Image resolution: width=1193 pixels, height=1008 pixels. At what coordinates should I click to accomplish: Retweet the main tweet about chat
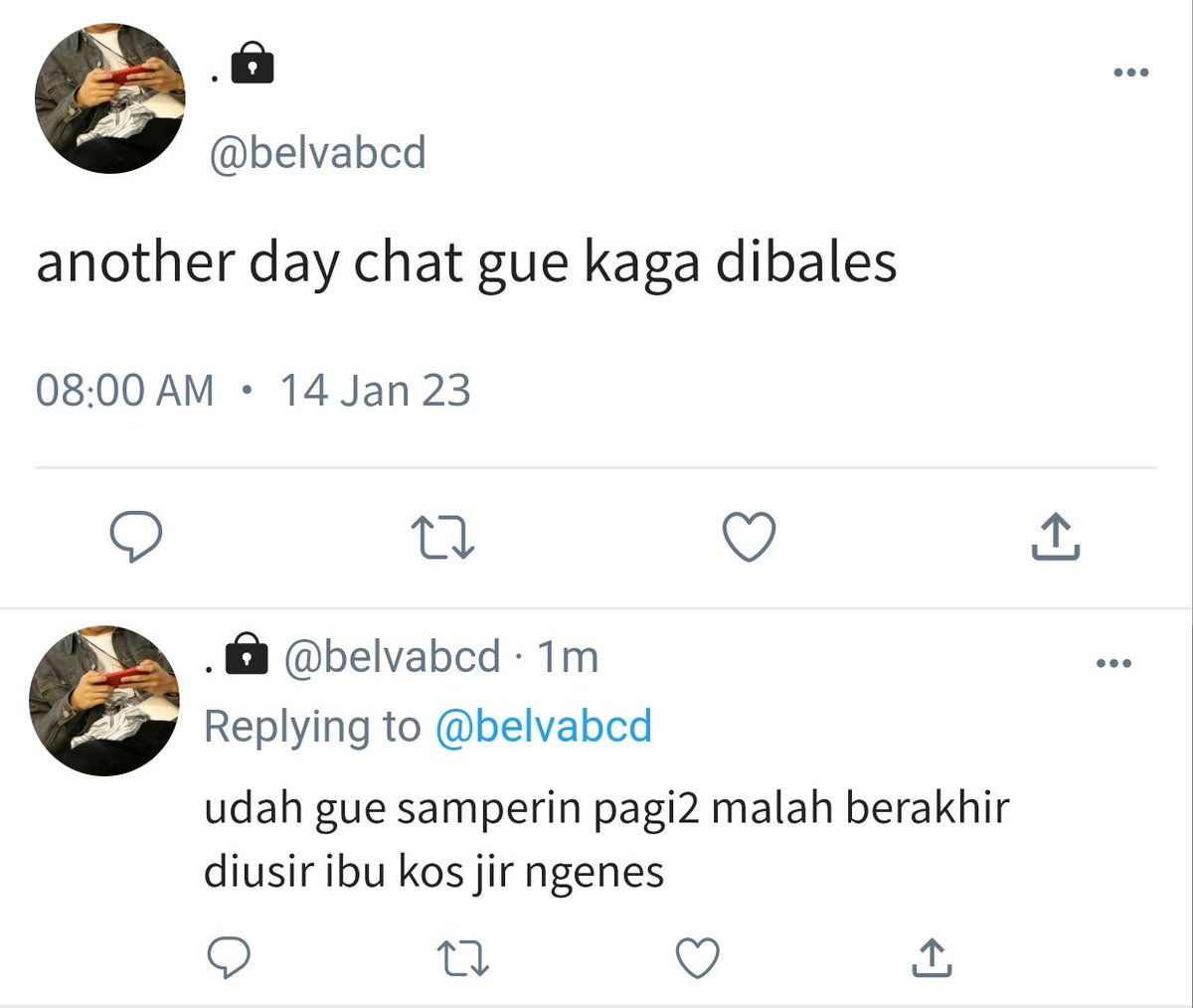[442, 538]
